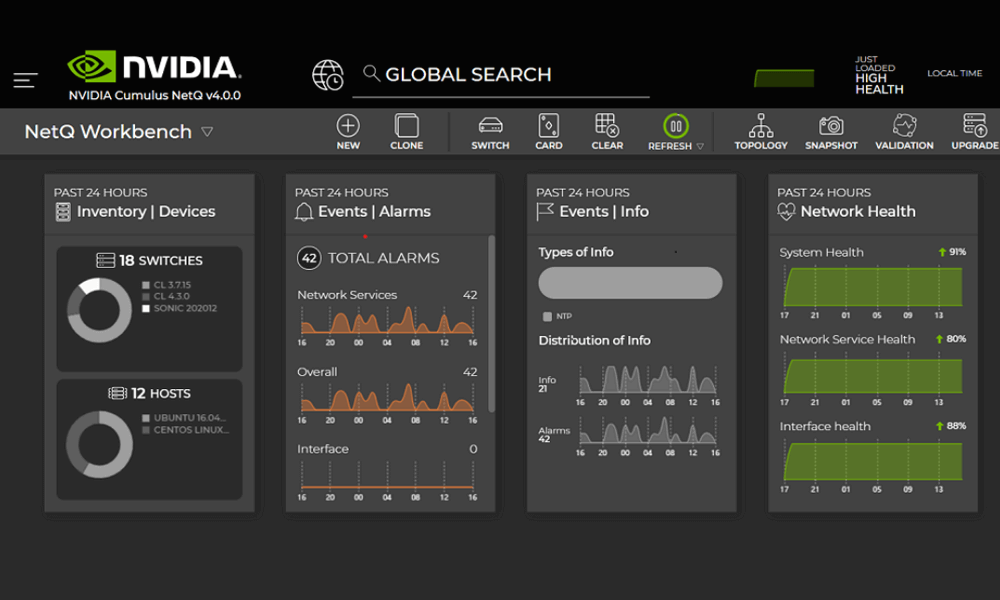Enable the NTP checkbox in Events Info card

(x=547, y=315)
